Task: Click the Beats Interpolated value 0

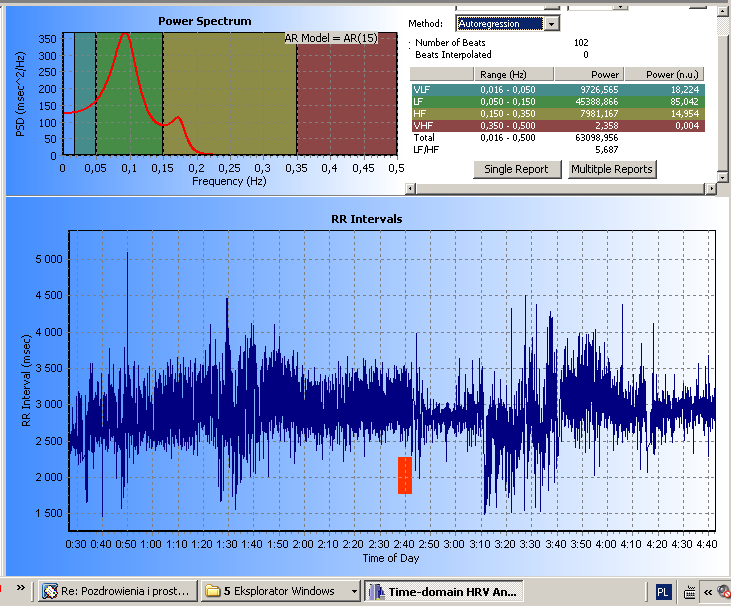Action: pyautogui.click(x=586, y=55)
